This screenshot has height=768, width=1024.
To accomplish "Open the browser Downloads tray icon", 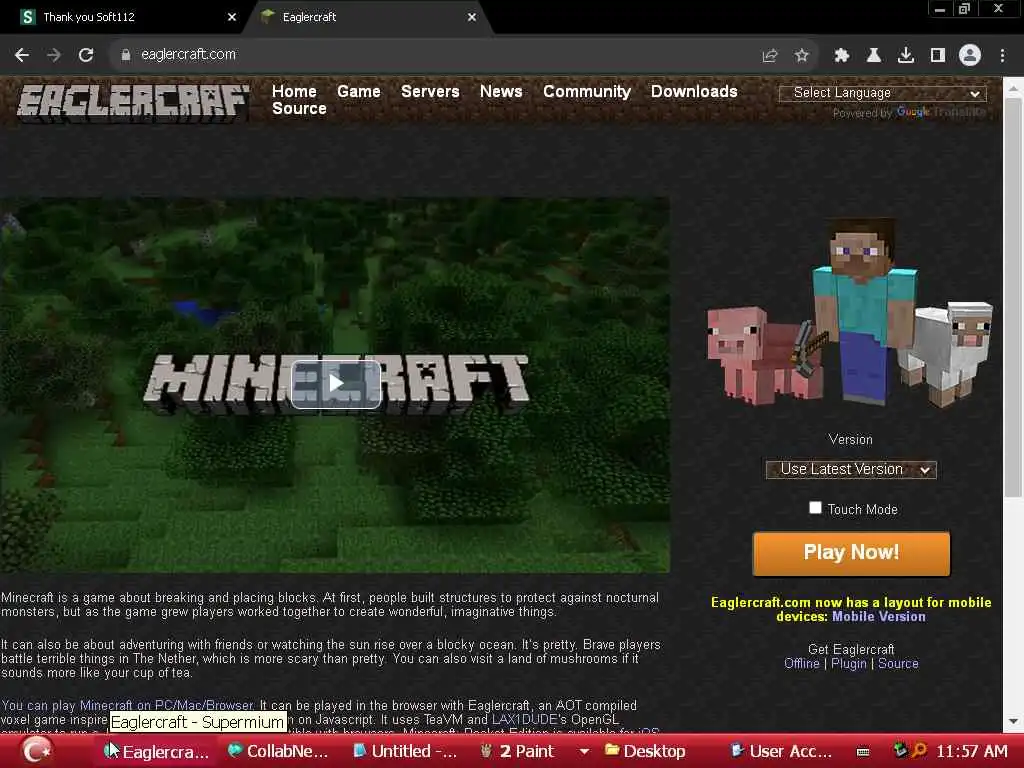I will tap(906, 56).
